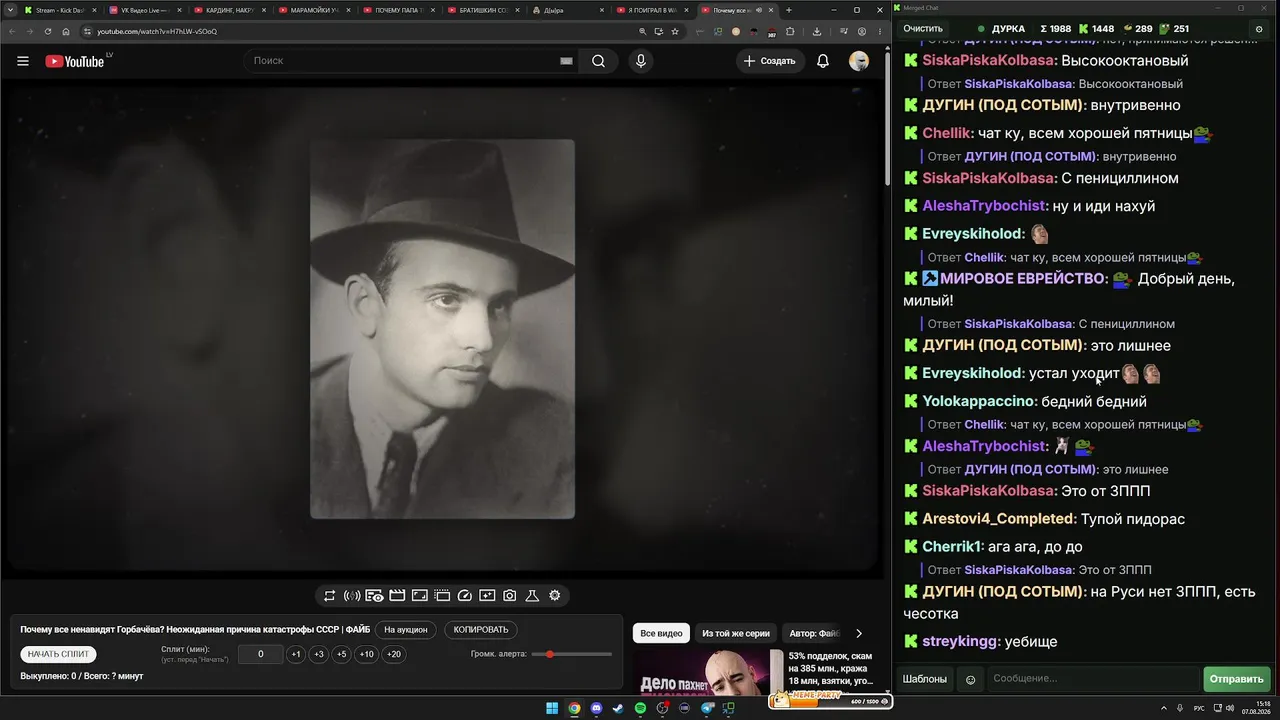The image size is (1280, 720).
Task: Add 3 minutes with the +3 button
Action: [319, 654]
